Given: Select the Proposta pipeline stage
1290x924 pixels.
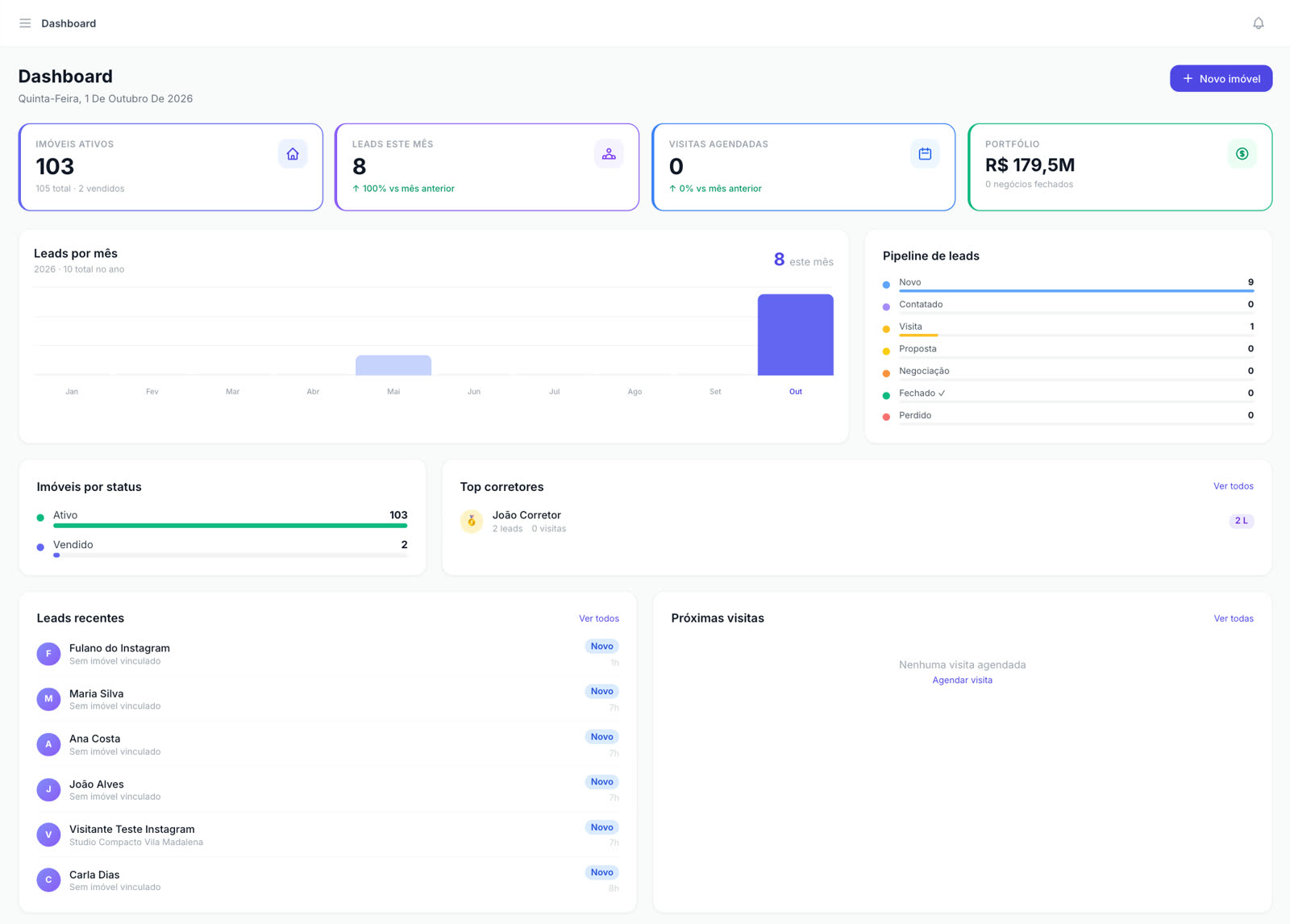Looking at the screenshot, I should 1068,349.
